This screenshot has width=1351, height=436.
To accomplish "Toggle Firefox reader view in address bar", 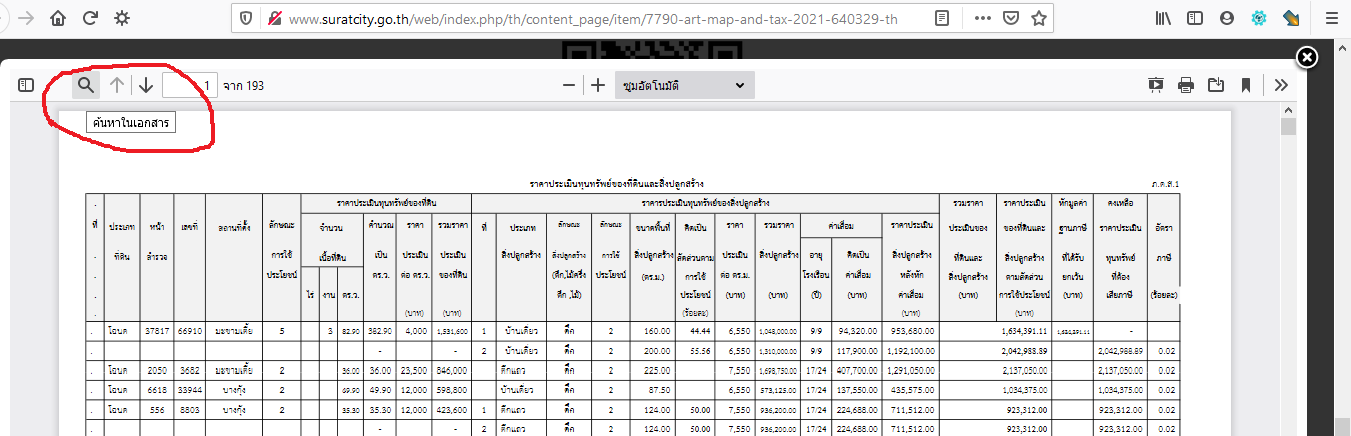I will [x=942, y=18].
